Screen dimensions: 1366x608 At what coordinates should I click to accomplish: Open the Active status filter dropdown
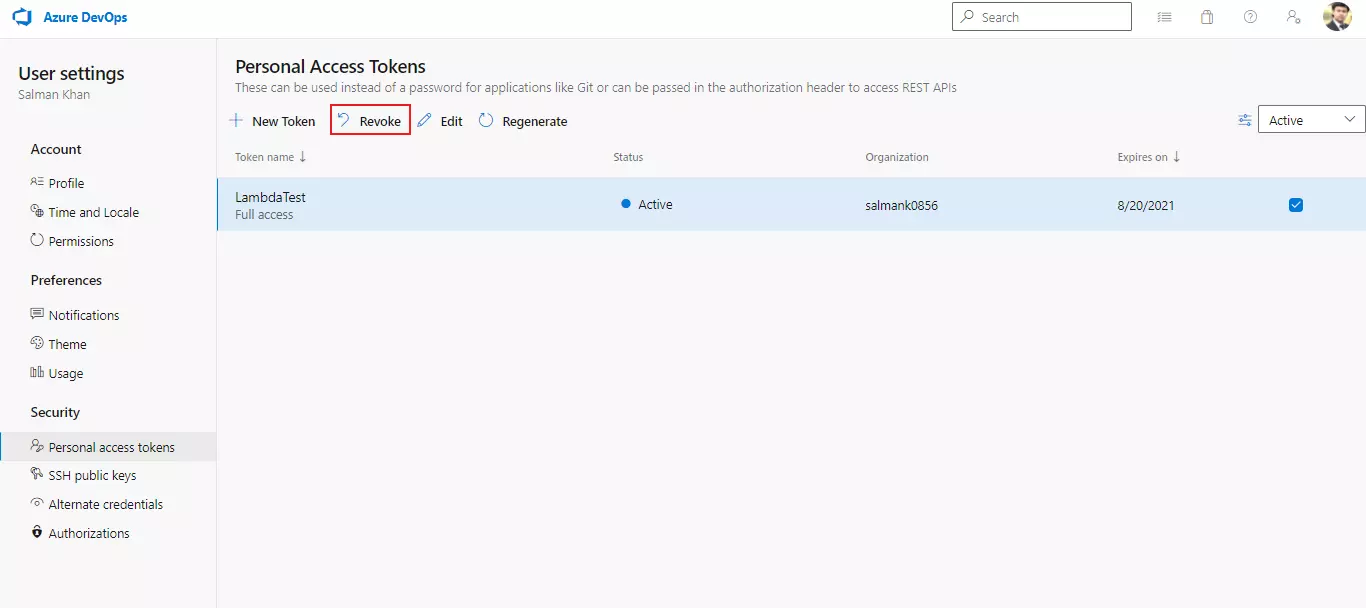pos(1311,119)
